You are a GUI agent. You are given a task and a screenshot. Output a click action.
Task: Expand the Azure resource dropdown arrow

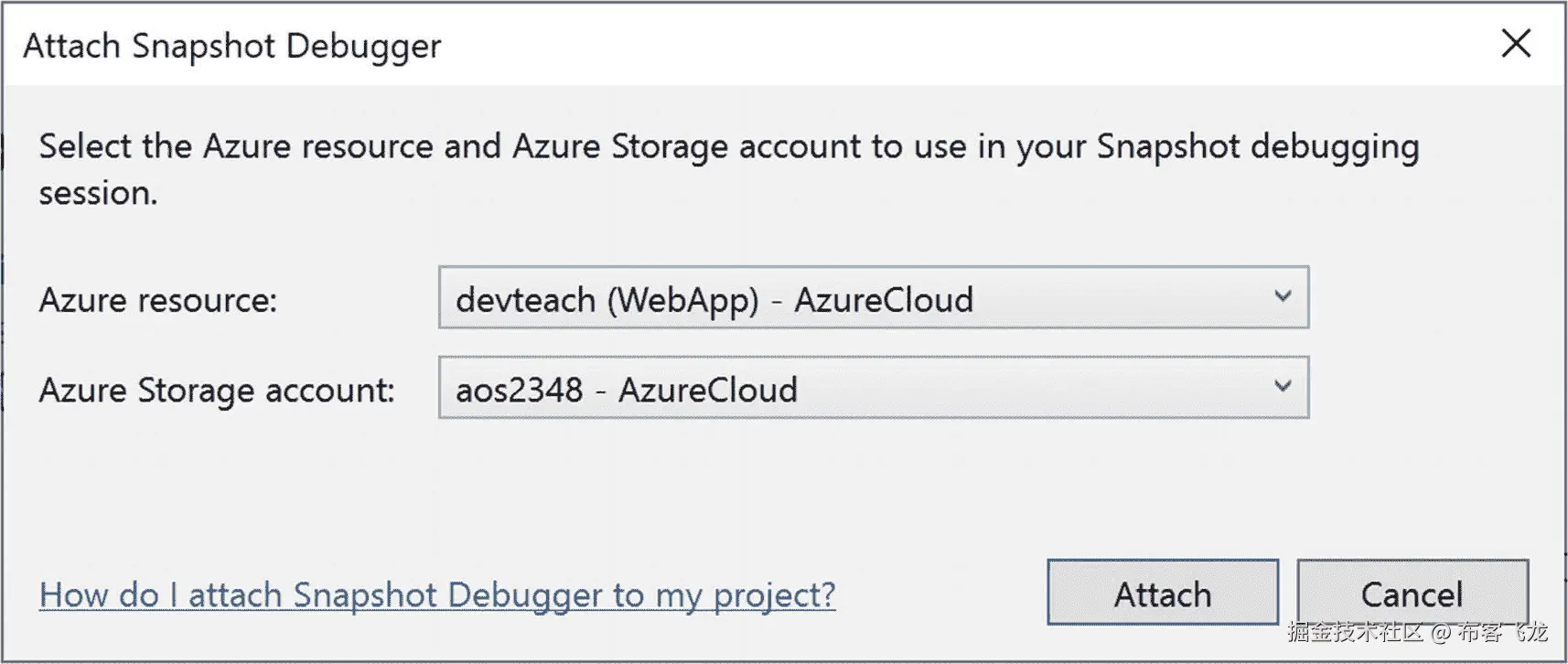point(1283,296)
